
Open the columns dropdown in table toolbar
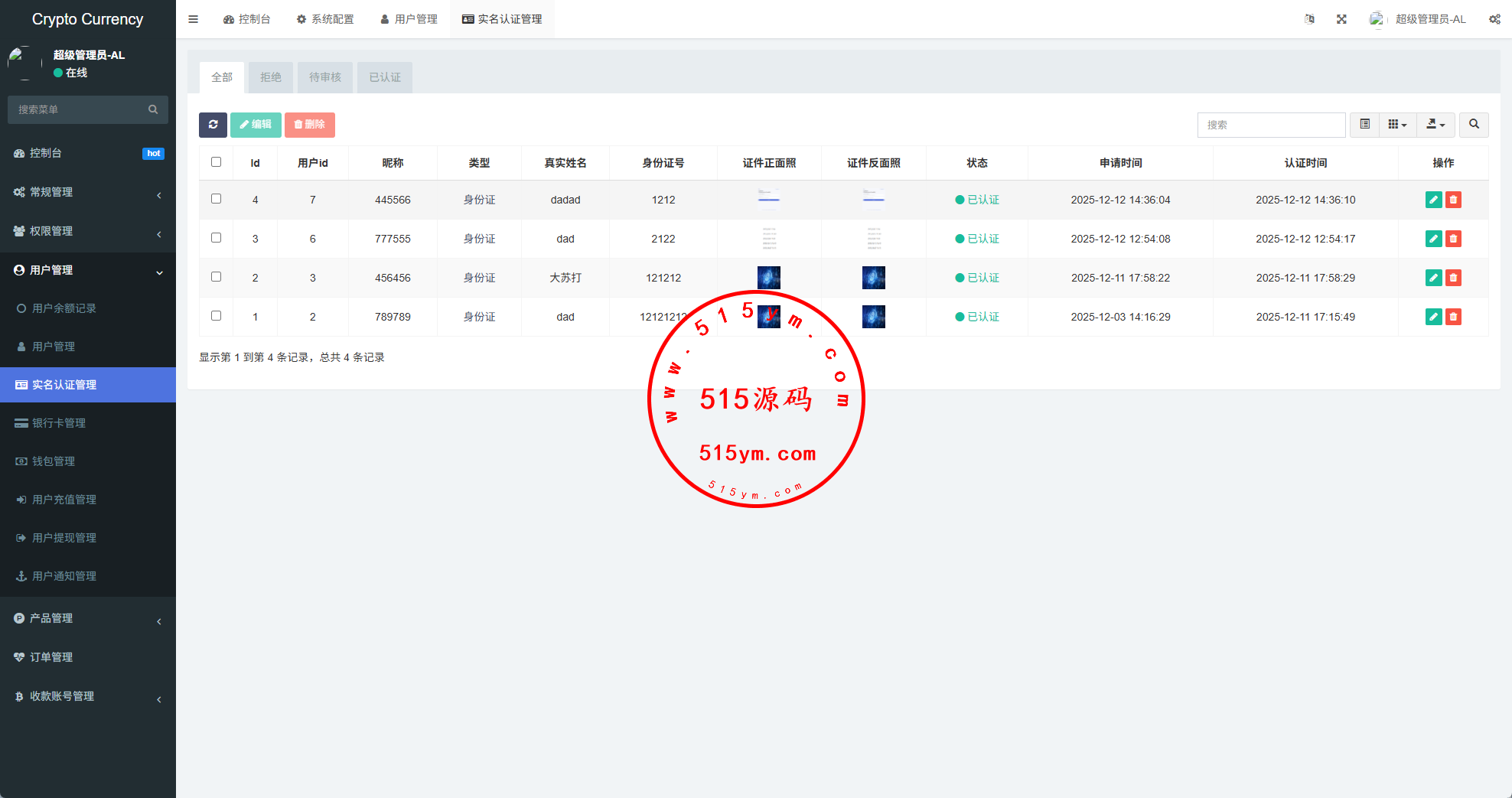1397,125
